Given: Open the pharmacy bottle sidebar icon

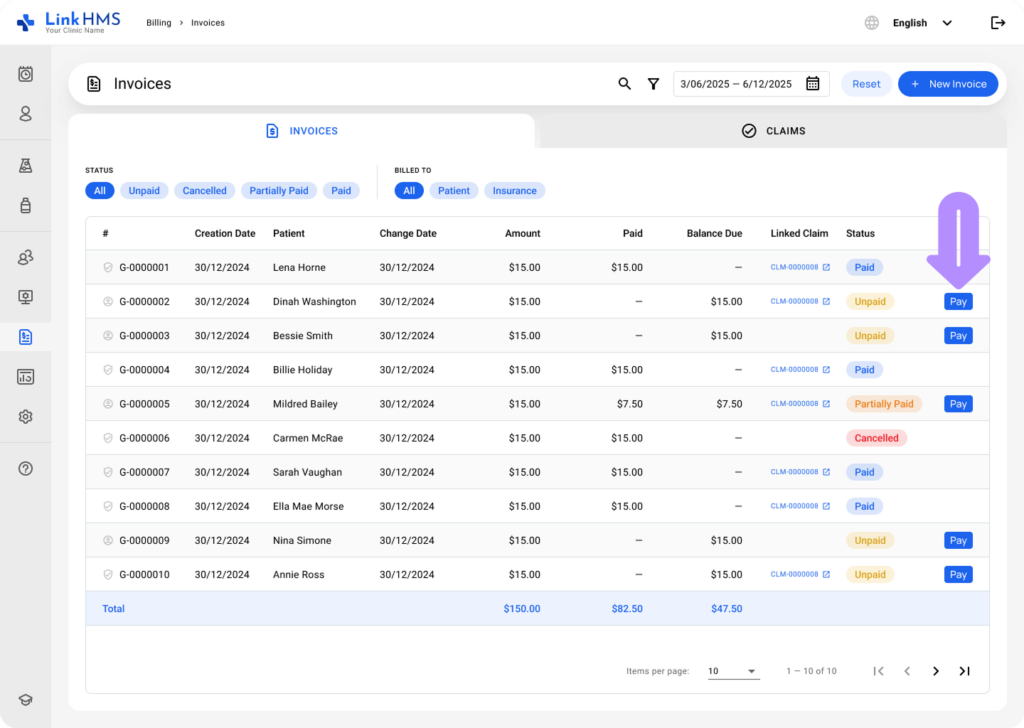Looking at the screenshot, I should tap(25, 206).
